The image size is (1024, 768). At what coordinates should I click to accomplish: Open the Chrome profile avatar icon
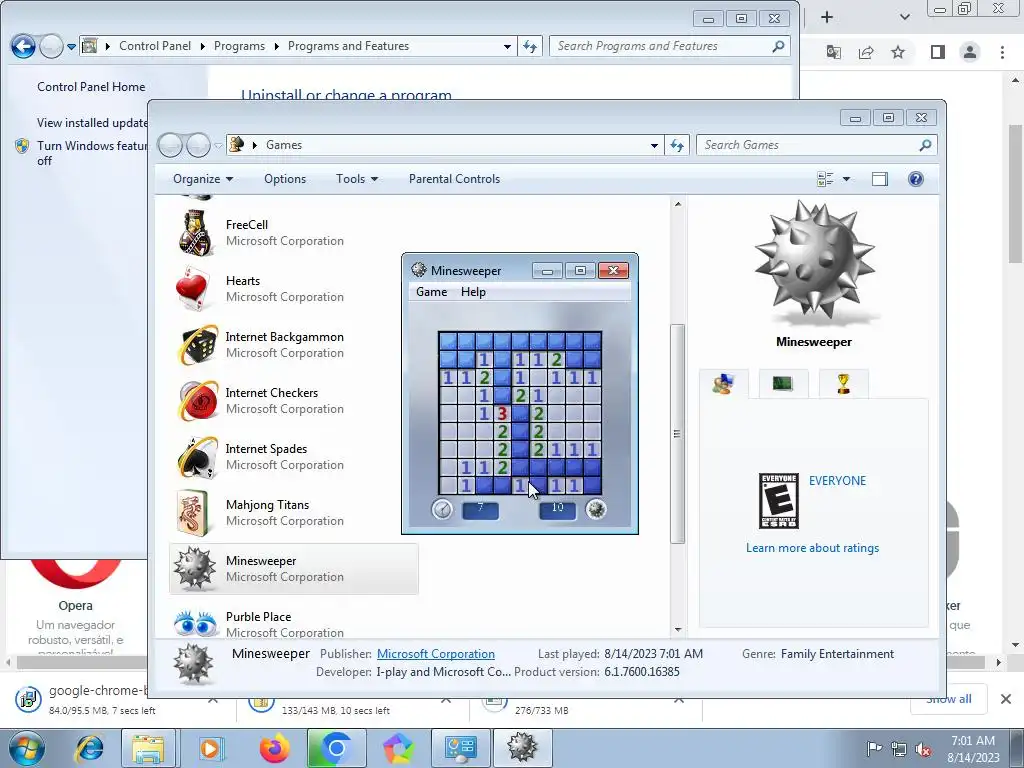[x=970, y=52]
